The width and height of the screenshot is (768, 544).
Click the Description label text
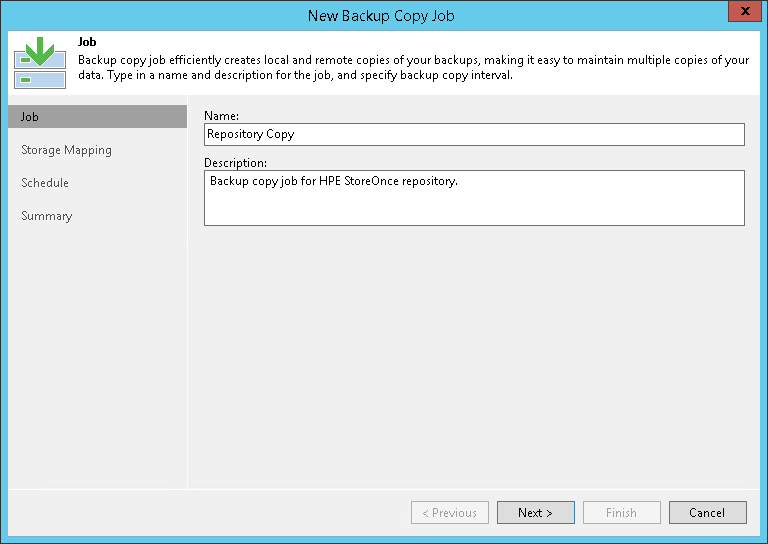tap(235, 162)
